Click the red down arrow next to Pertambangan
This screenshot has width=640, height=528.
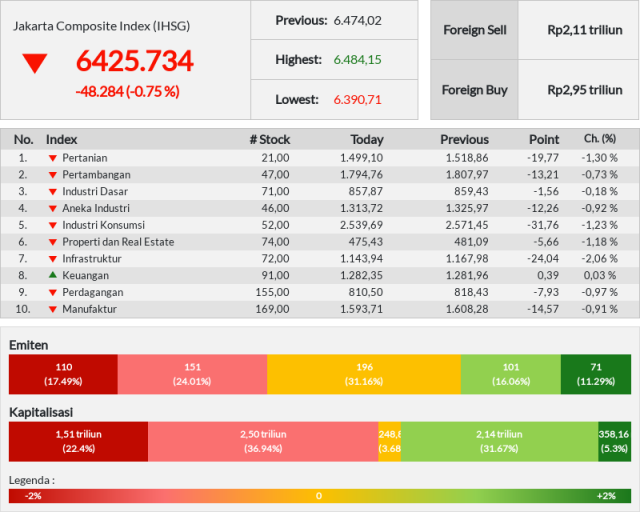click(x=53, y=175)
